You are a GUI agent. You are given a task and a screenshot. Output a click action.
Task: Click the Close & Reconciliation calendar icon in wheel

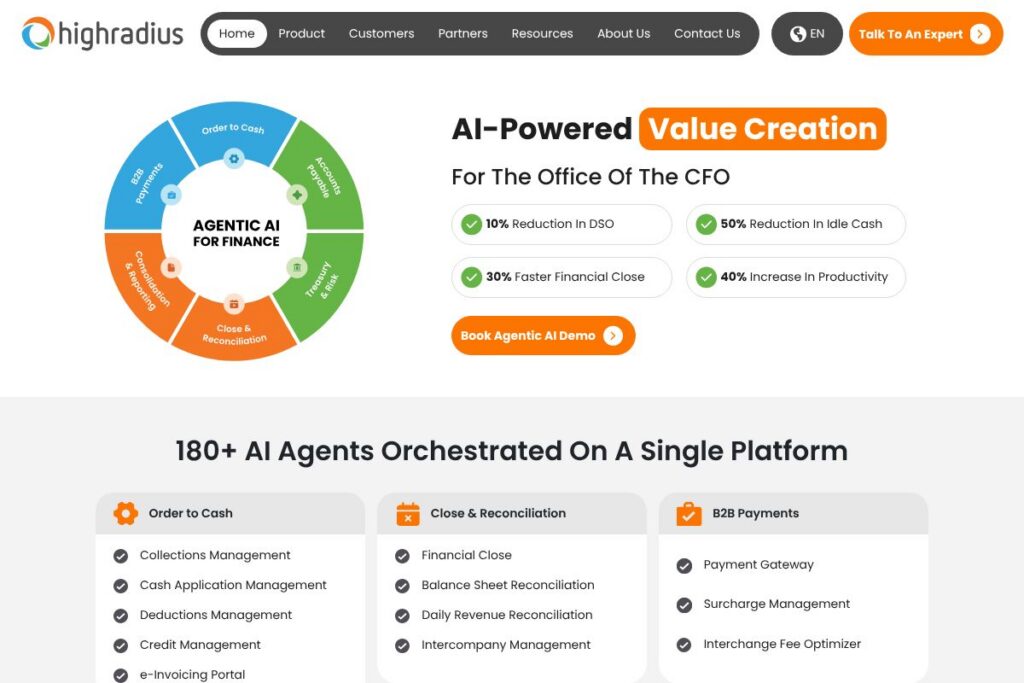pos(234,303)
